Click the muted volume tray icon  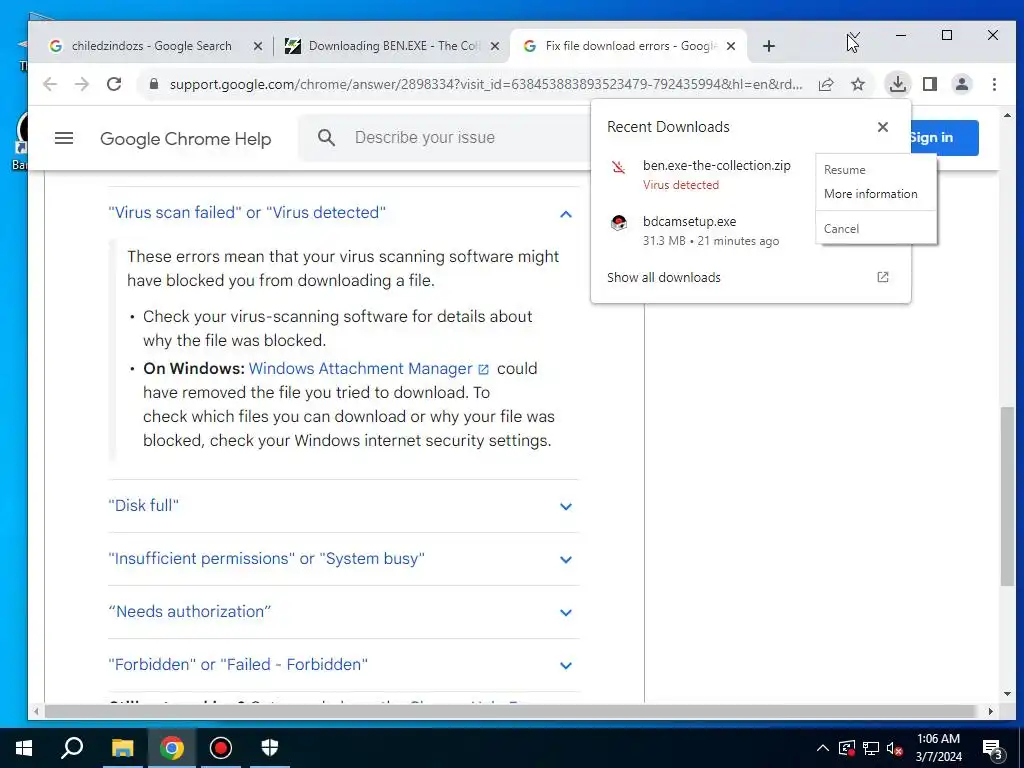tap(895, 748)
